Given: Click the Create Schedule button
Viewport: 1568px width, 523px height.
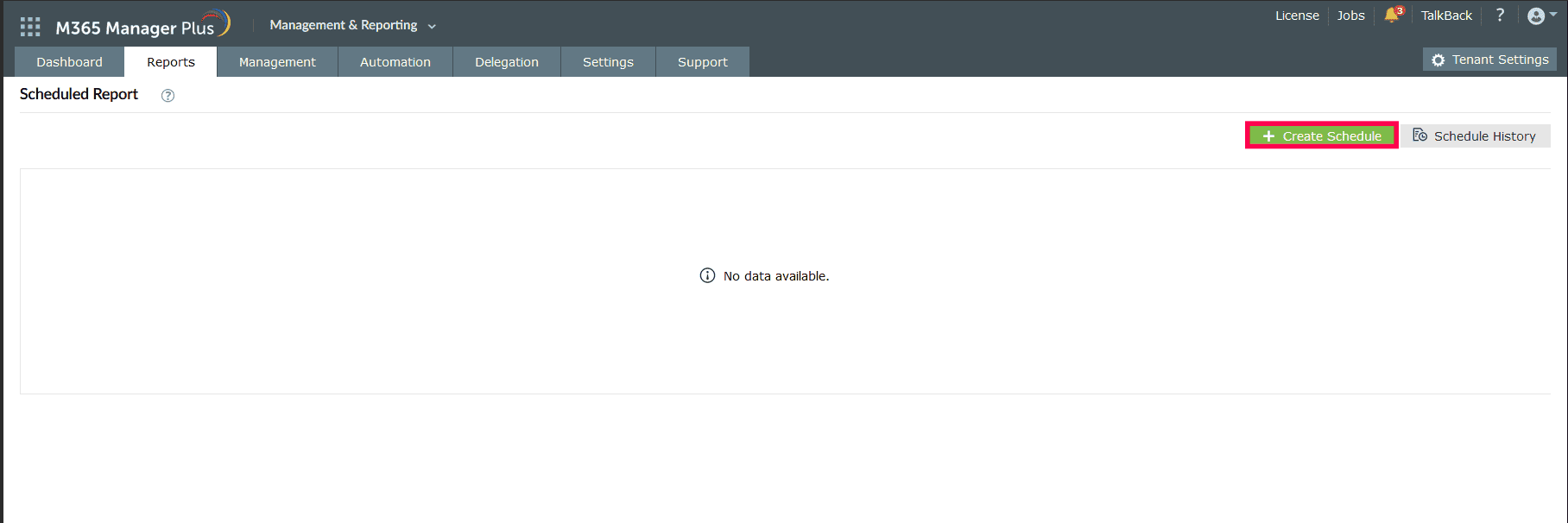Looking at the screenshot, I should tap(1322, 135).
